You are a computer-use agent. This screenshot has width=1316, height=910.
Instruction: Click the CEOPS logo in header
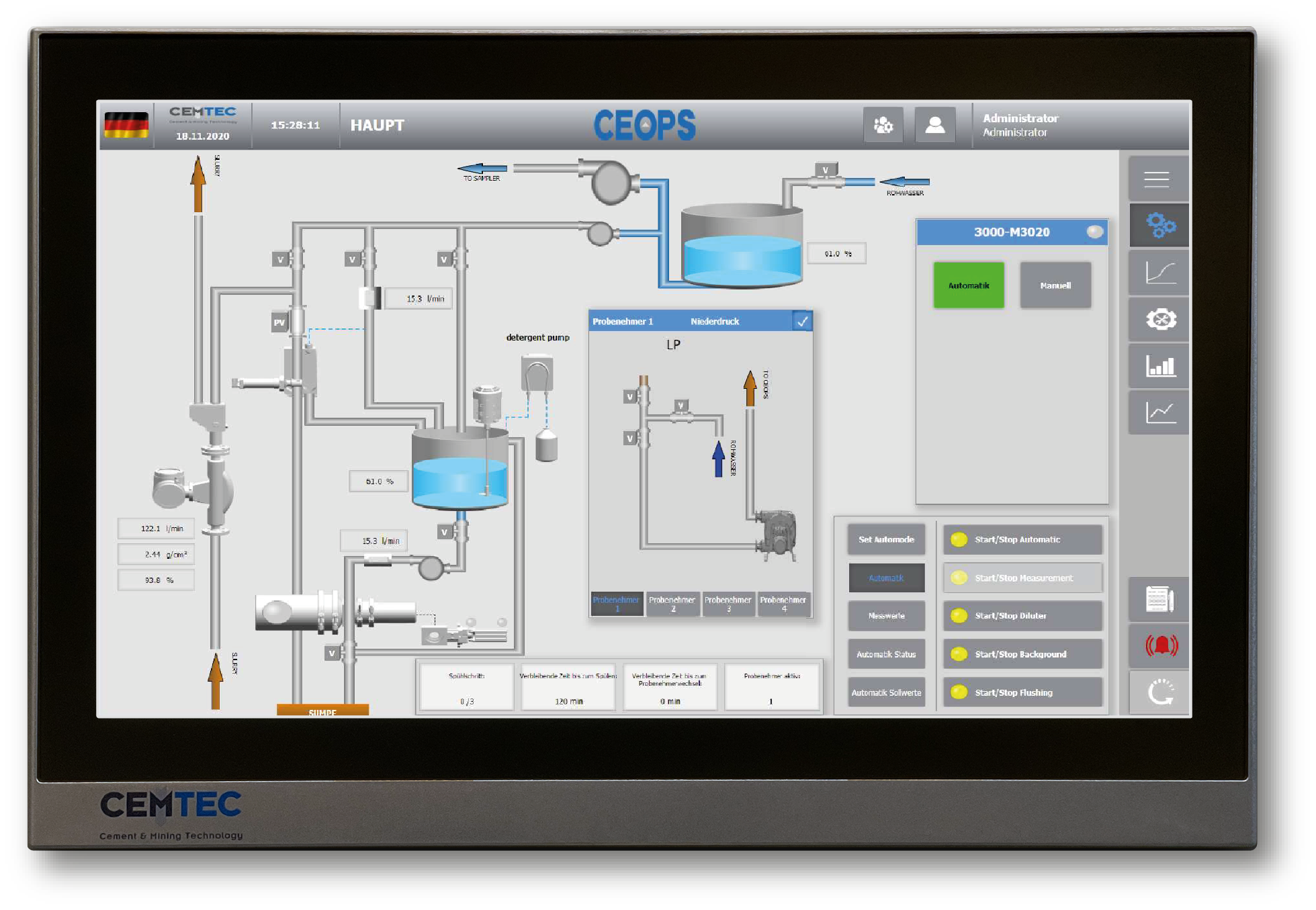point(644,125)
